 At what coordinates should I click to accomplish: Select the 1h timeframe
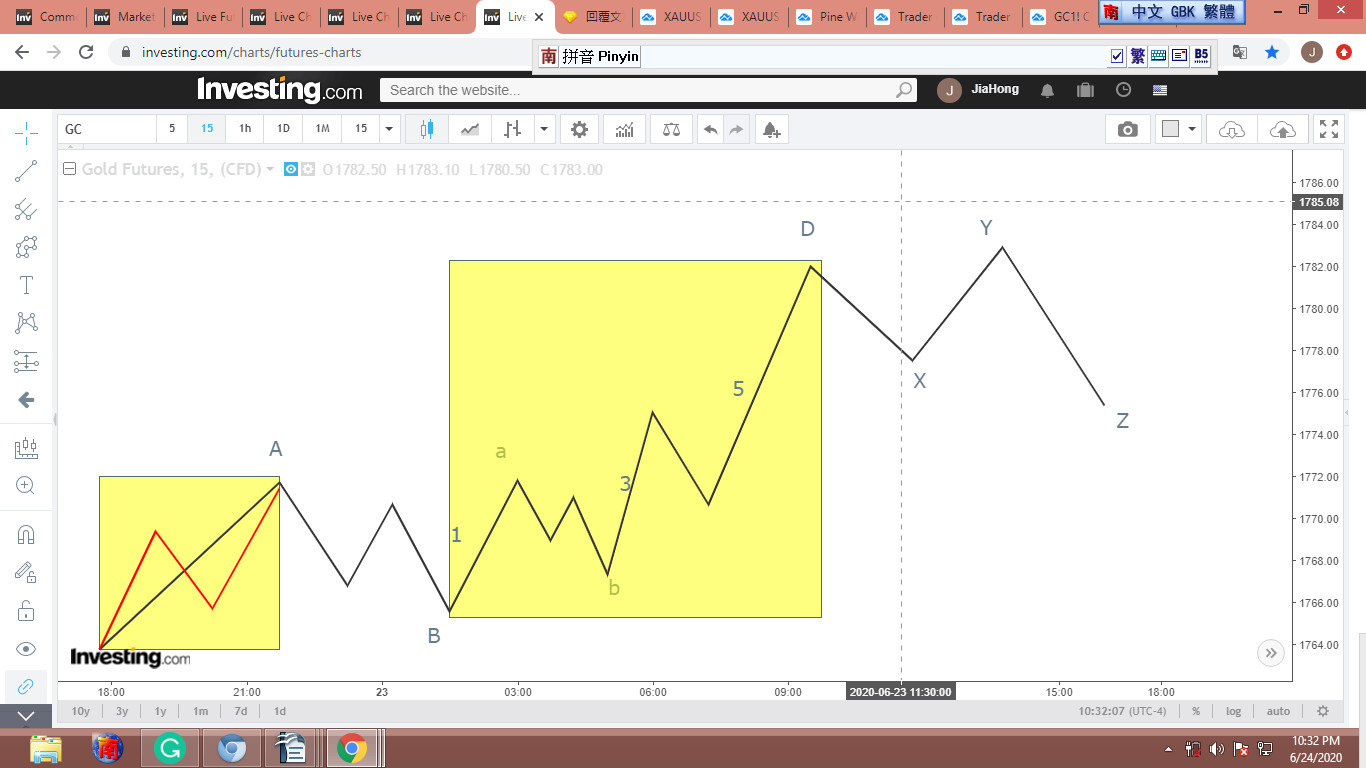point(245,129)
